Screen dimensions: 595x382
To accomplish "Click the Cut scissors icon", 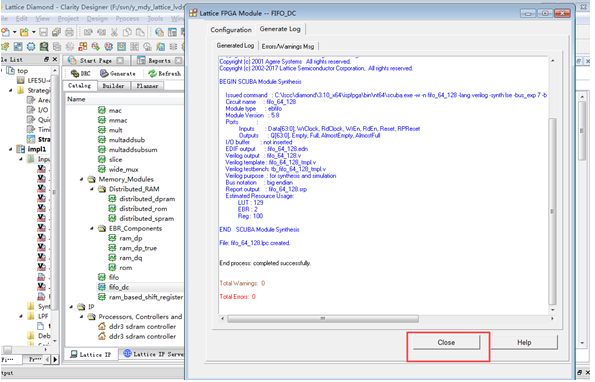I will pyautogui.click(x=114, y=32).
